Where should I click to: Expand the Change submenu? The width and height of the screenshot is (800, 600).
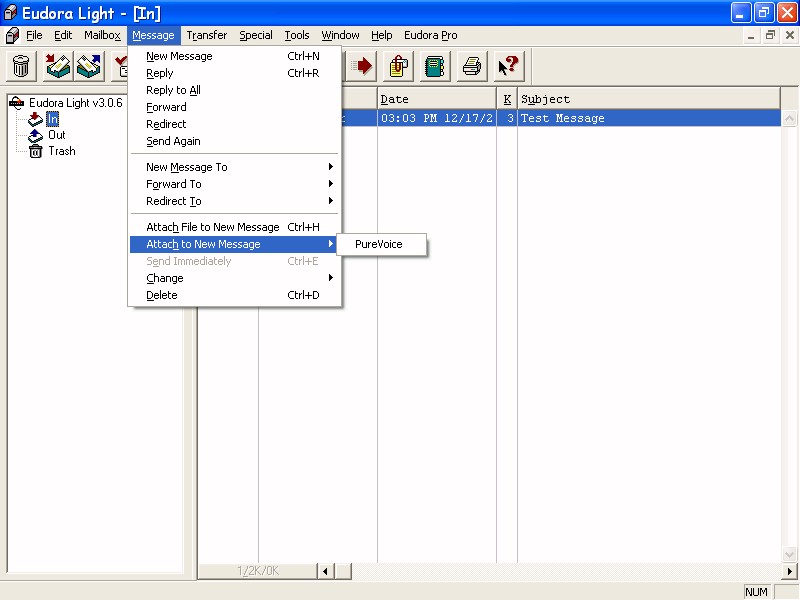[x=234, y=278]
